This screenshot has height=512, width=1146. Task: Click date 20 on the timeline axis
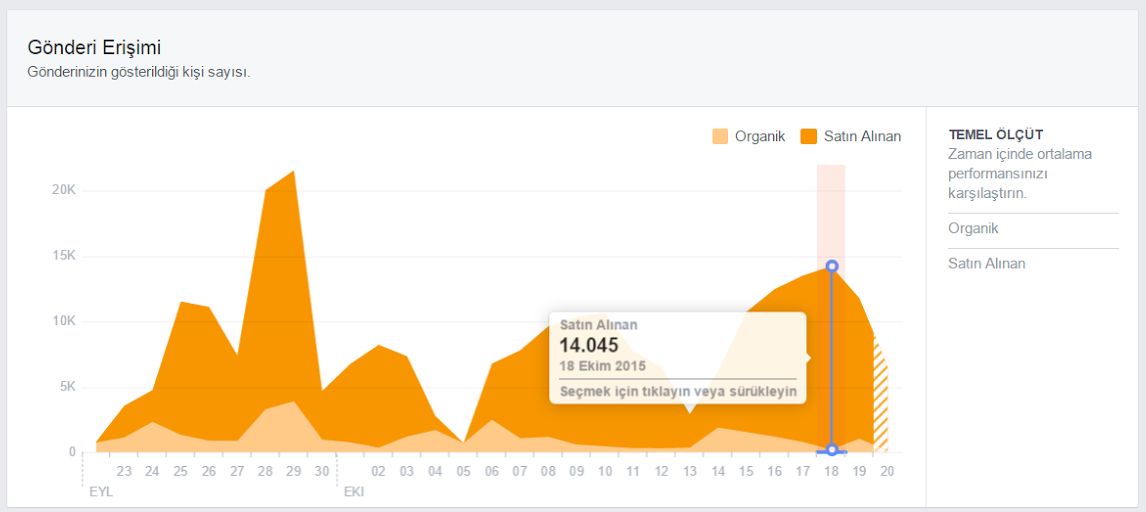(x=887, y=471)
